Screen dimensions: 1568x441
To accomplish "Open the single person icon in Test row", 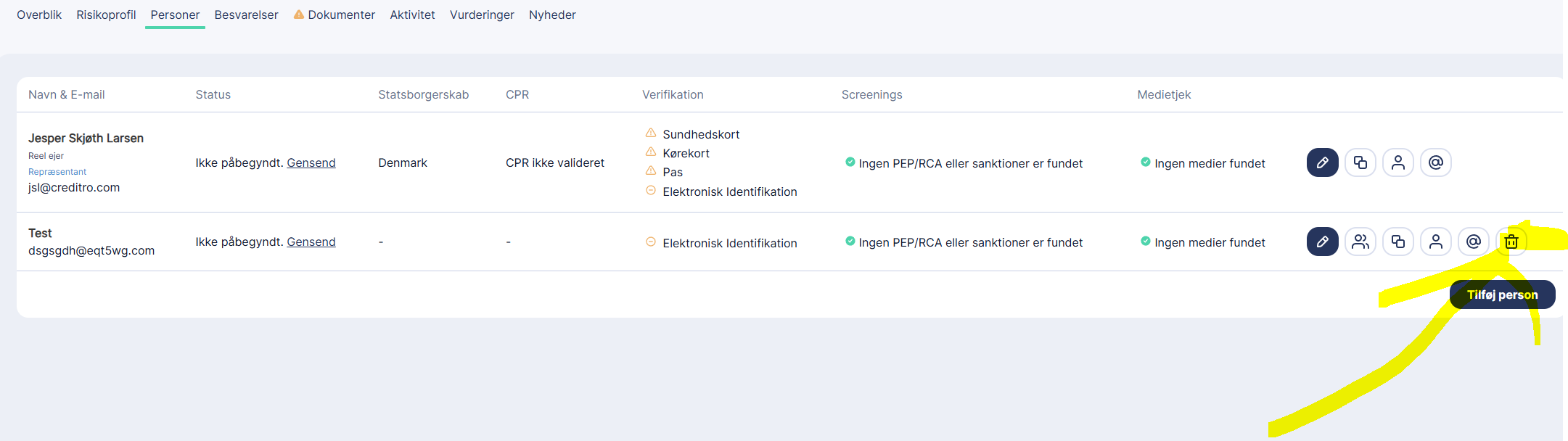I will click(1436, 242).
